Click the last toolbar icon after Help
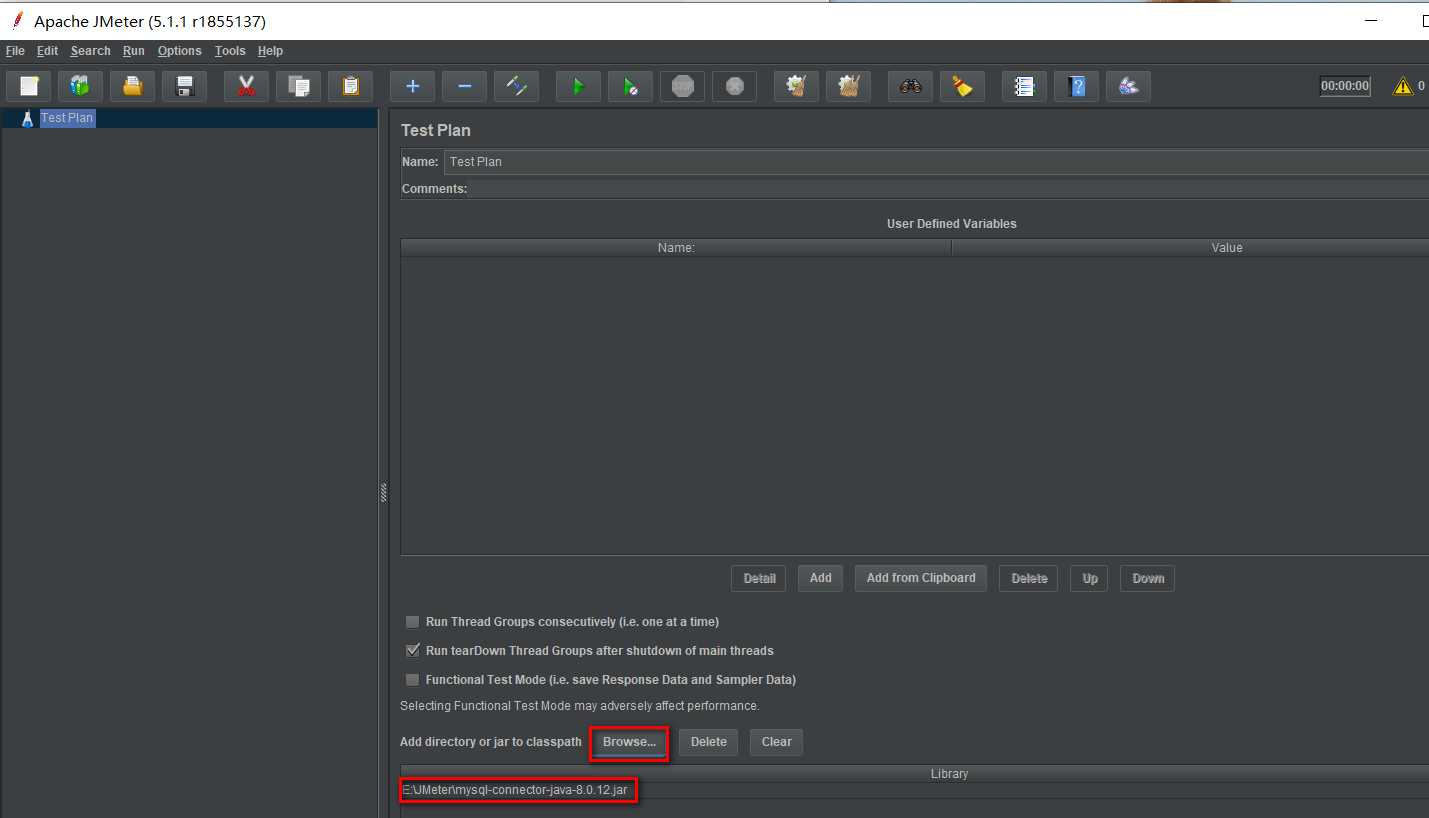The width and height of the screenshot is (1429, 818). pos(1128,86)
